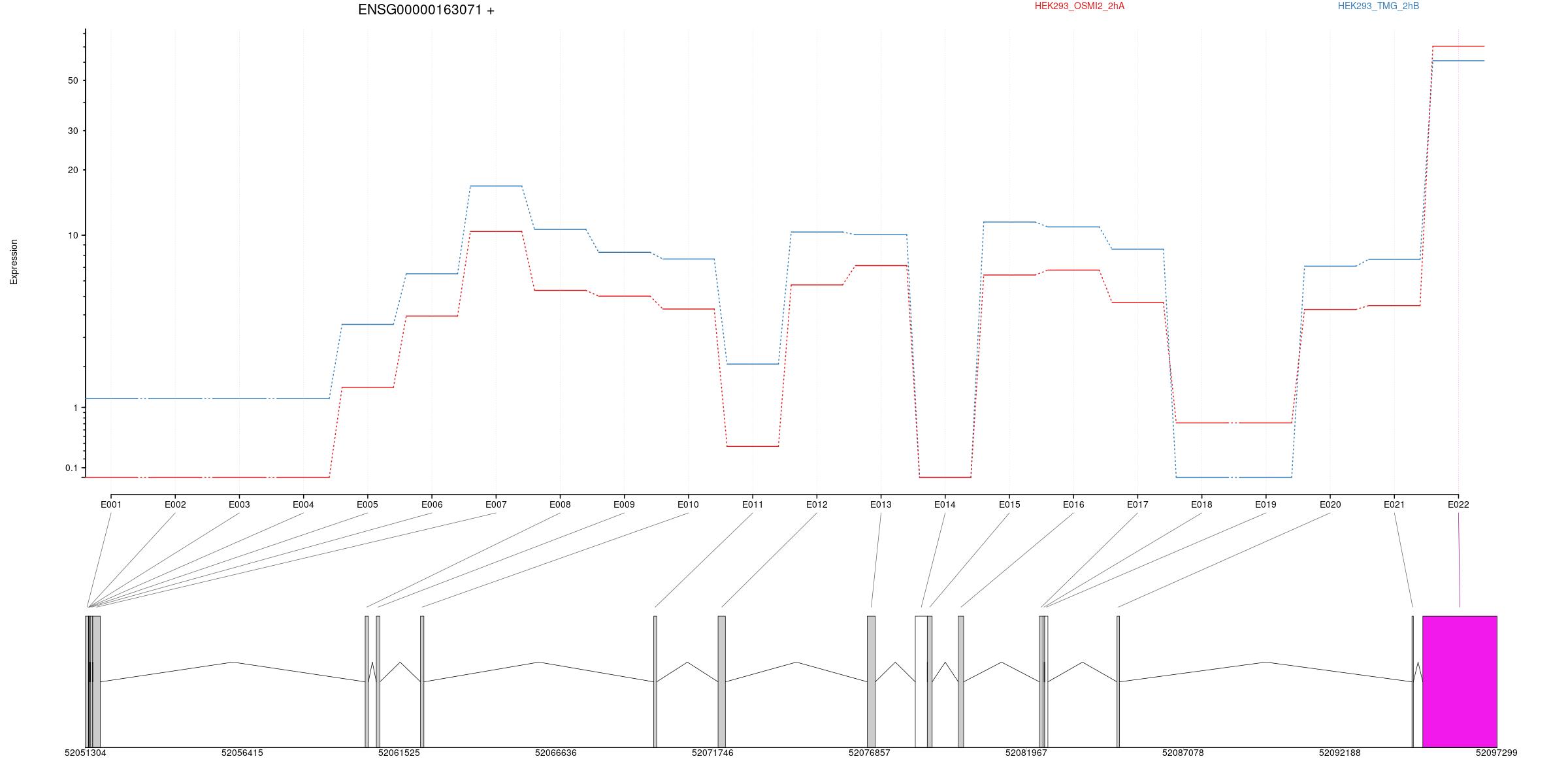Viewport: 1568px width, 784px height.
Task: Click the gene title ENSG00000163071 +
Action: 426,10
